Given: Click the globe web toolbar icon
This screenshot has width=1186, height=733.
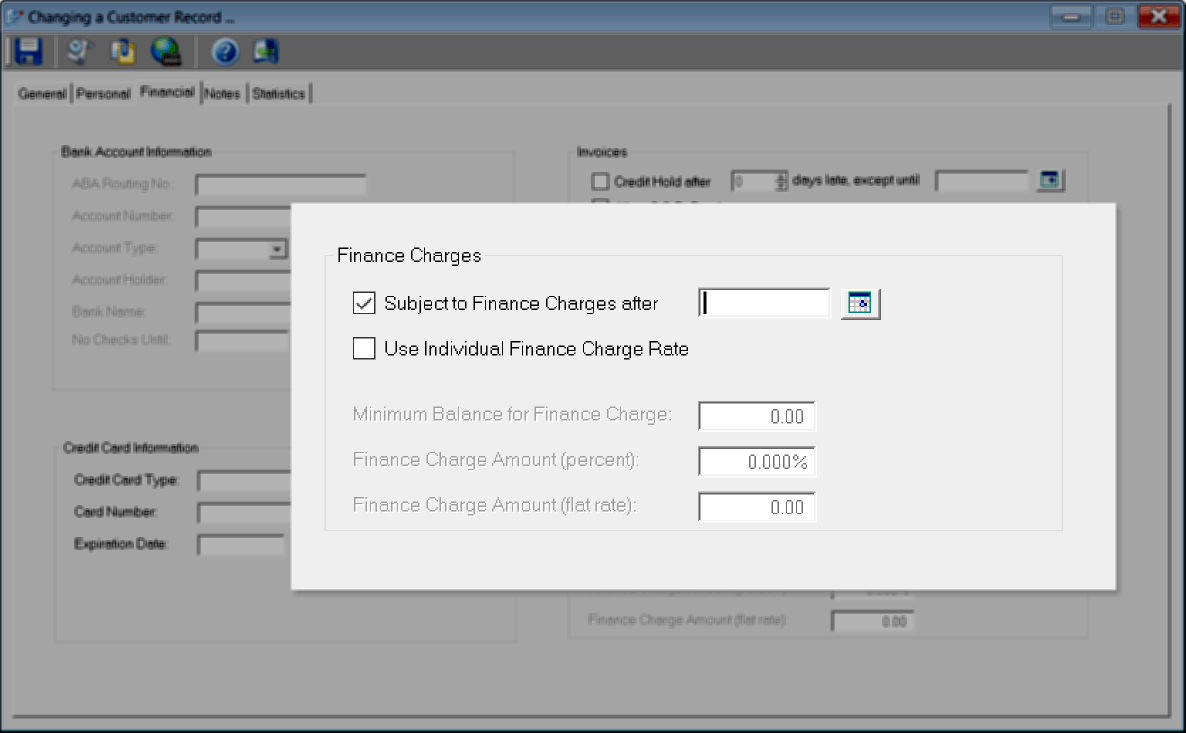Looking at the screenshot, I should coord(166,51).
